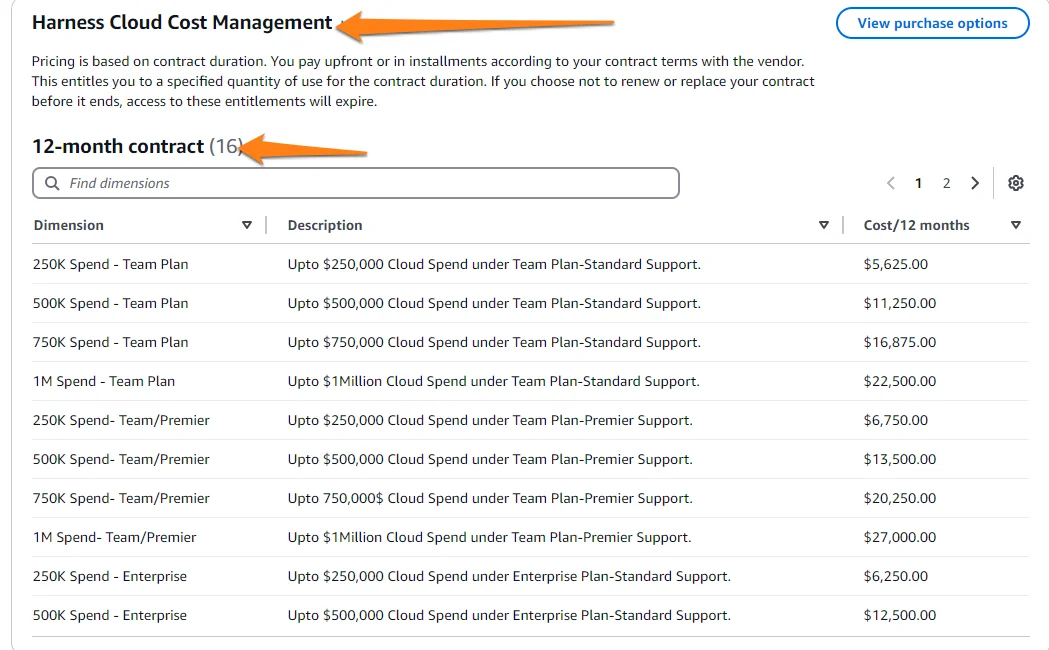Click View purchase options button

(932, 23)
